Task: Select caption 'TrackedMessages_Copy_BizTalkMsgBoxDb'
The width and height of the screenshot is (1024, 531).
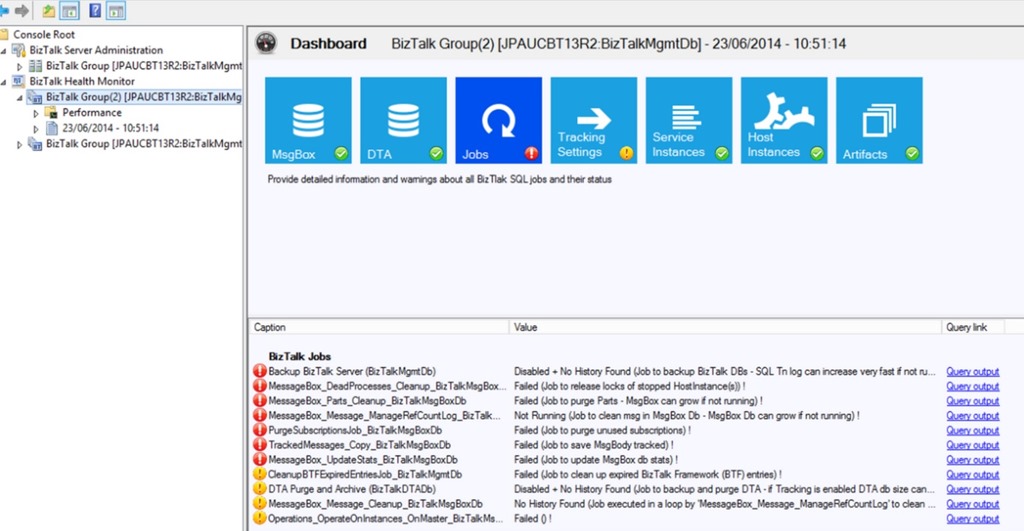Action: point(359,445)
